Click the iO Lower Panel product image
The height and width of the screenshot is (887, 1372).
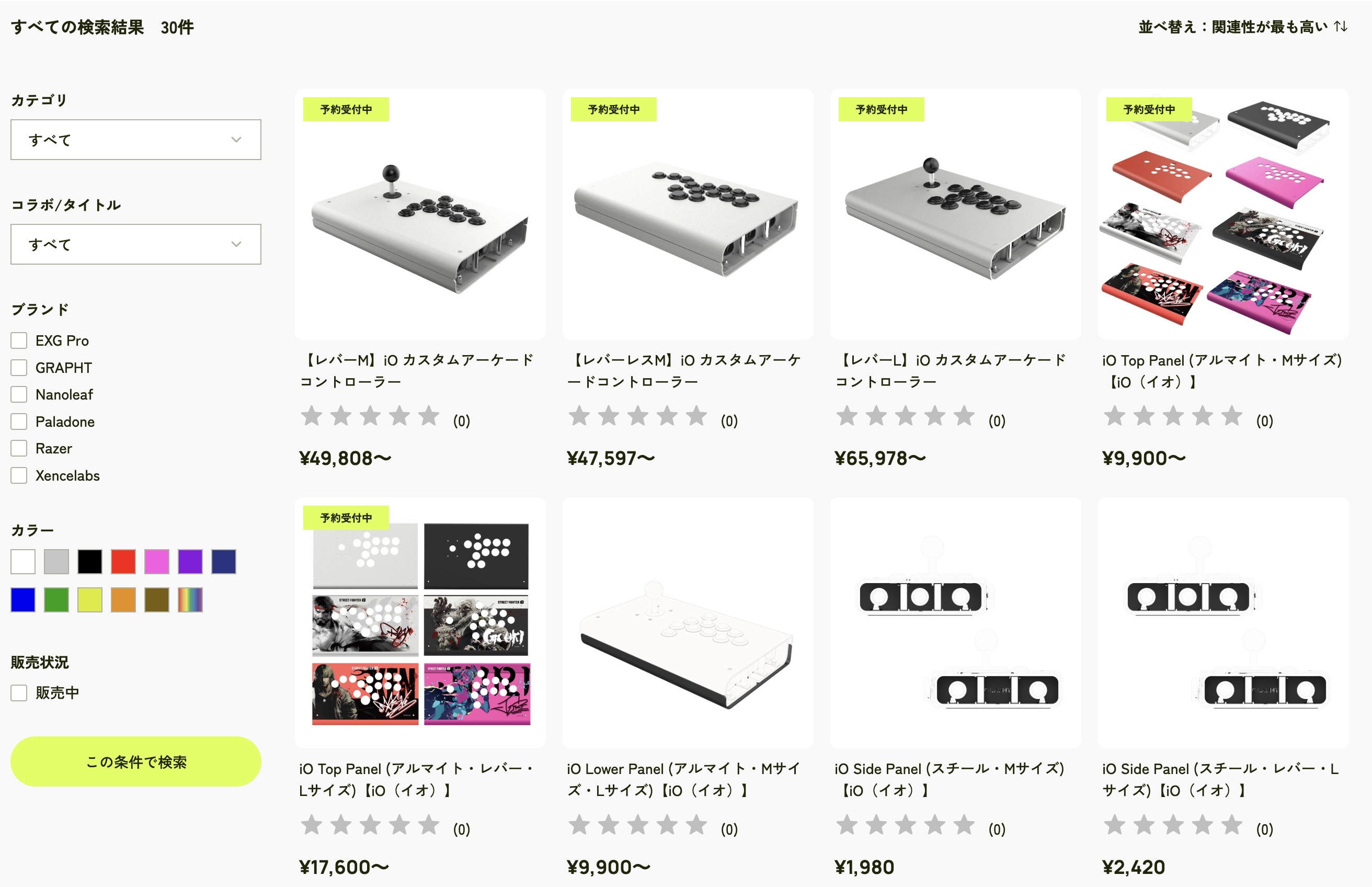coord(688,623)
